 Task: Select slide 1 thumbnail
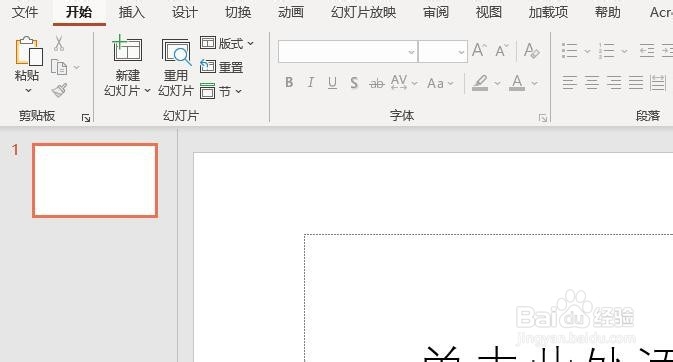(x=95, y=180)
